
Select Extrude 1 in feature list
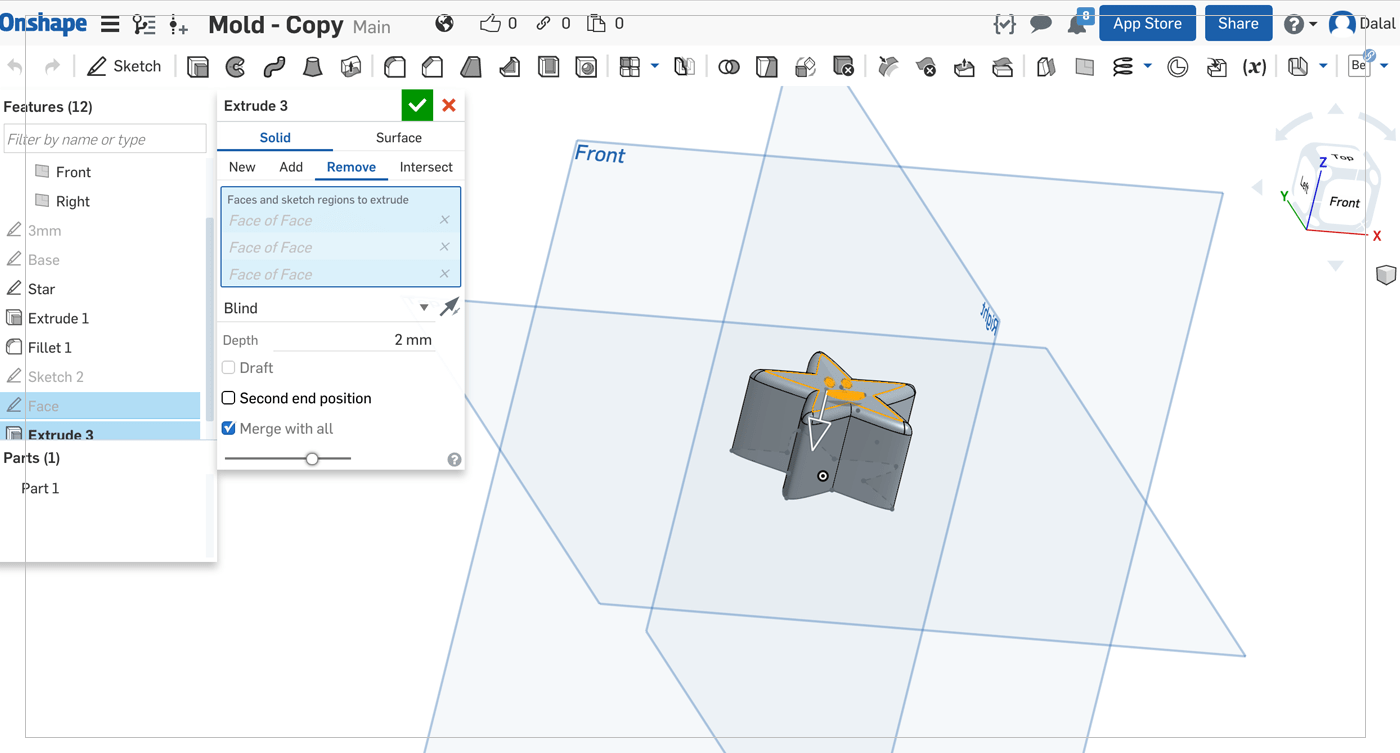pyautogui.click(x=58, y=318)
